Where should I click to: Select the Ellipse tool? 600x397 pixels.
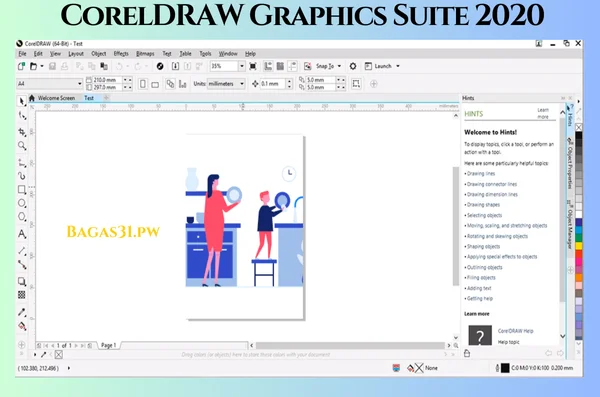click(22, 203)
